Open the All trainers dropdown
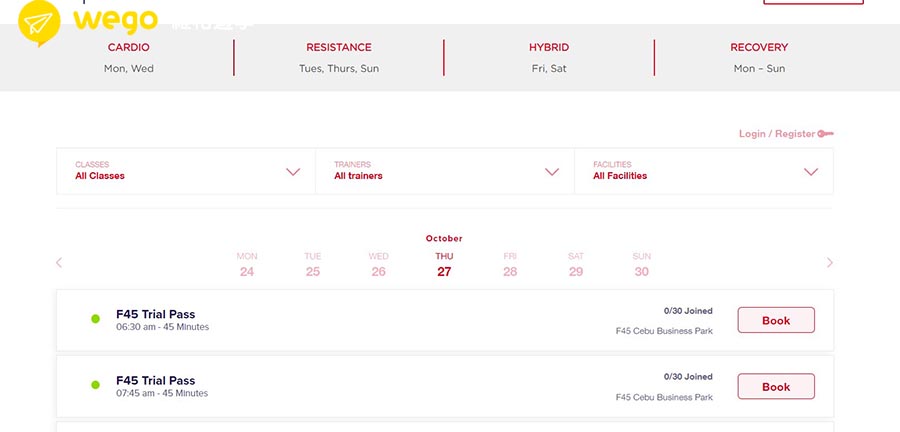This screenshot has width=900, height=432. point(551,172)
